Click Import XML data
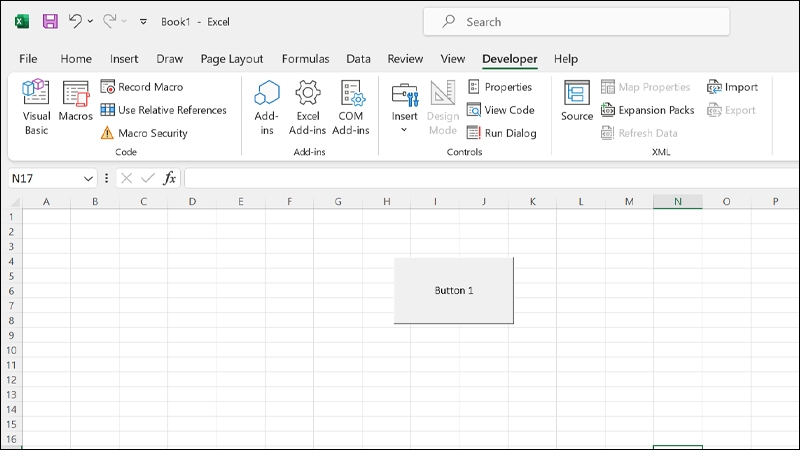 [x=732, y=87]
